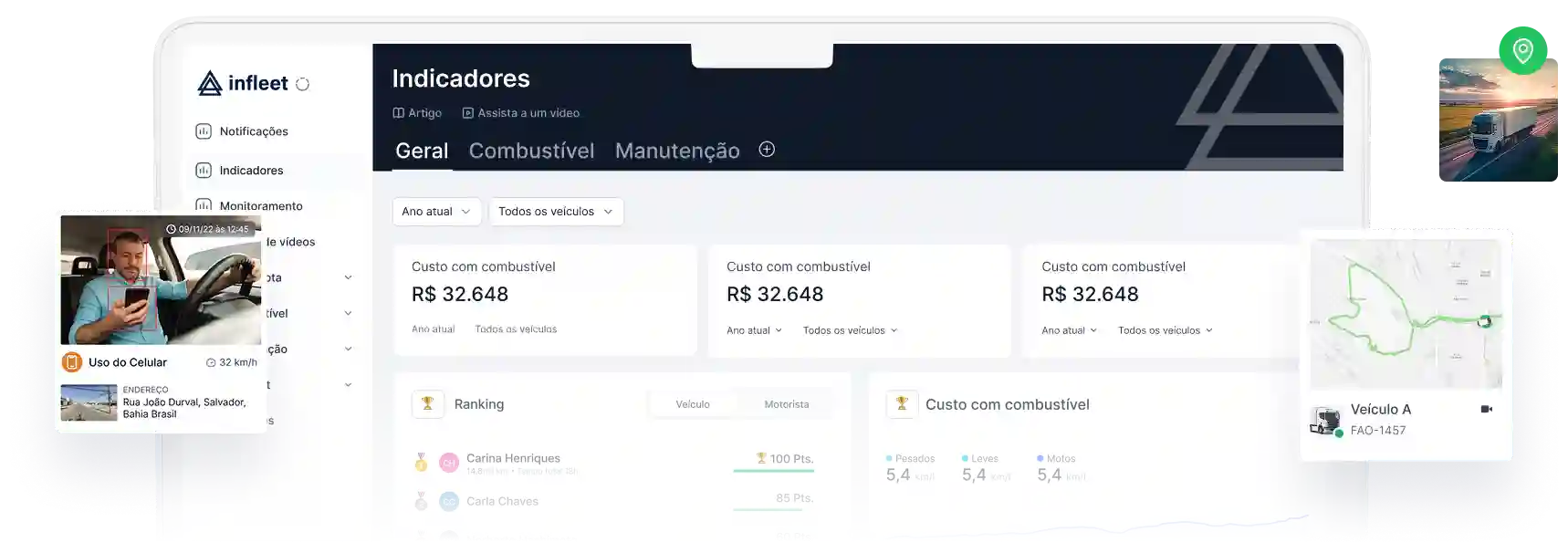The width and height of the screenshot is (1568, 553).
Task: Open the Ano atual filter dropdown
Action: [436, 212]
